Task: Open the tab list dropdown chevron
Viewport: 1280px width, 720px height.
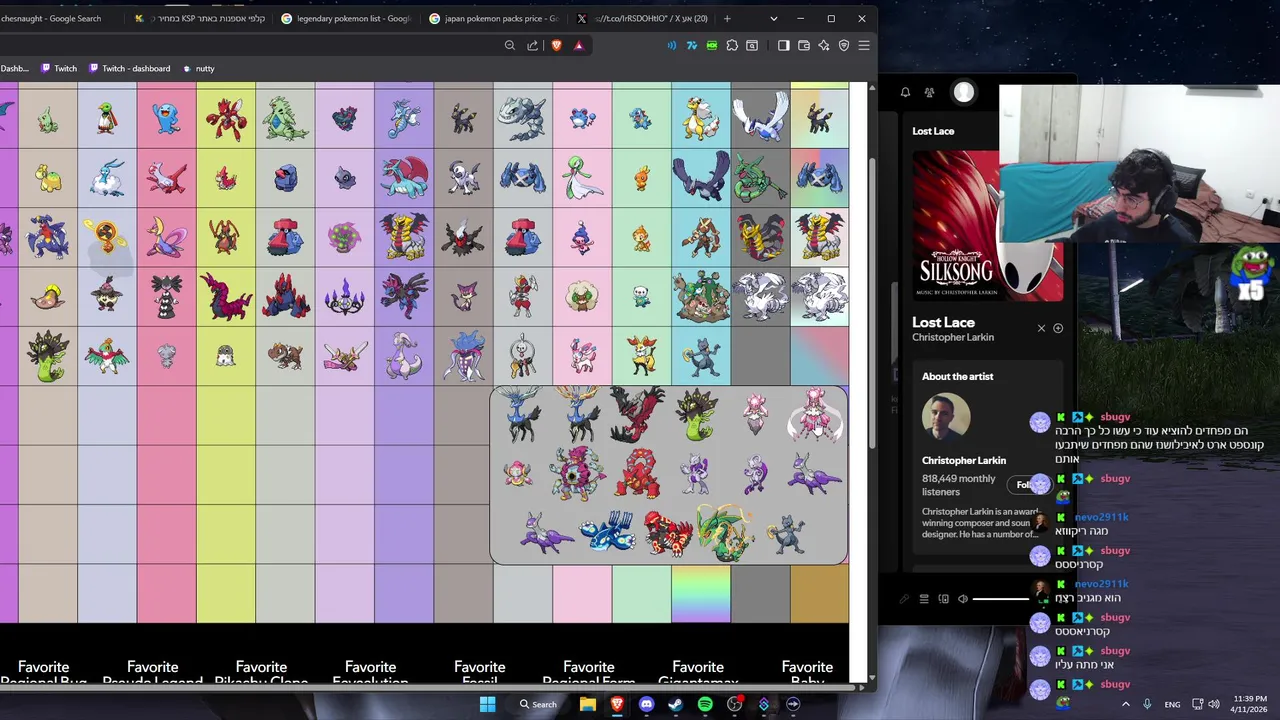Action: coord(773,18)
